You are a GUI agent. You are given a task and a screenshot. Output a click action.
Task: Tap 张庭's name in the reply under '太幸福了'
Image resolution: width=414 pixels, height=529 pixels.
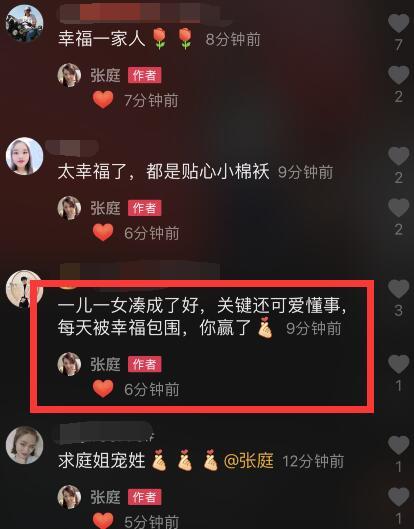pos(105,208)
